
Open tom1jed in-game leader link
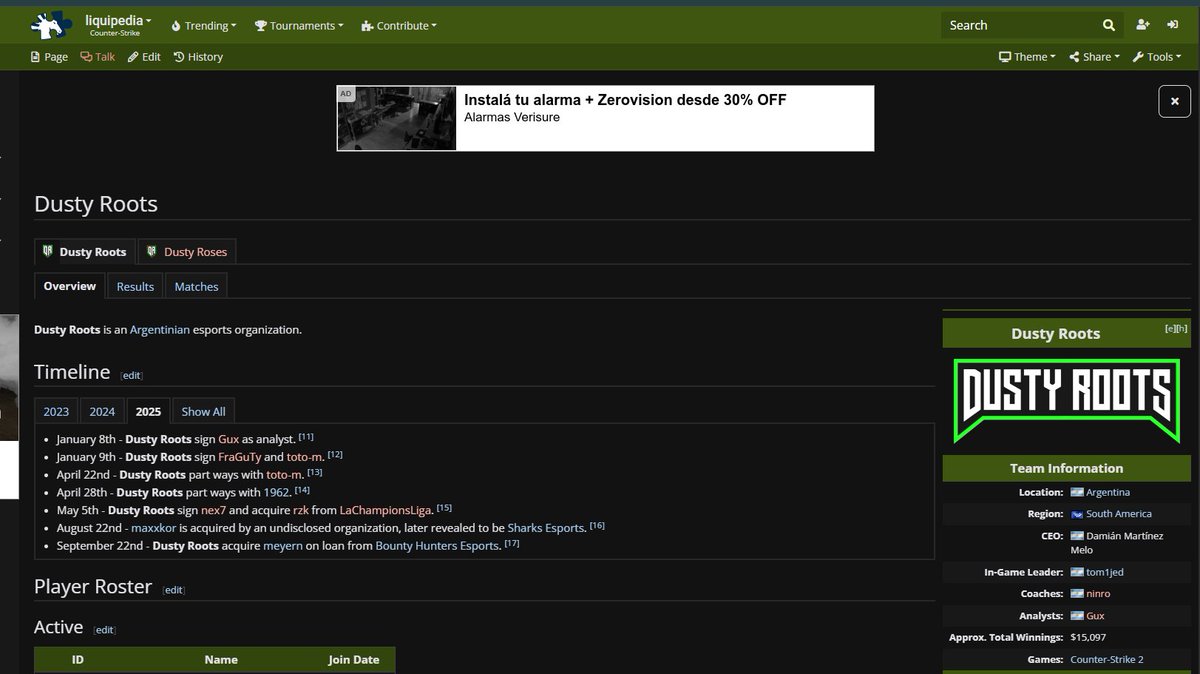pos(1105,572)
